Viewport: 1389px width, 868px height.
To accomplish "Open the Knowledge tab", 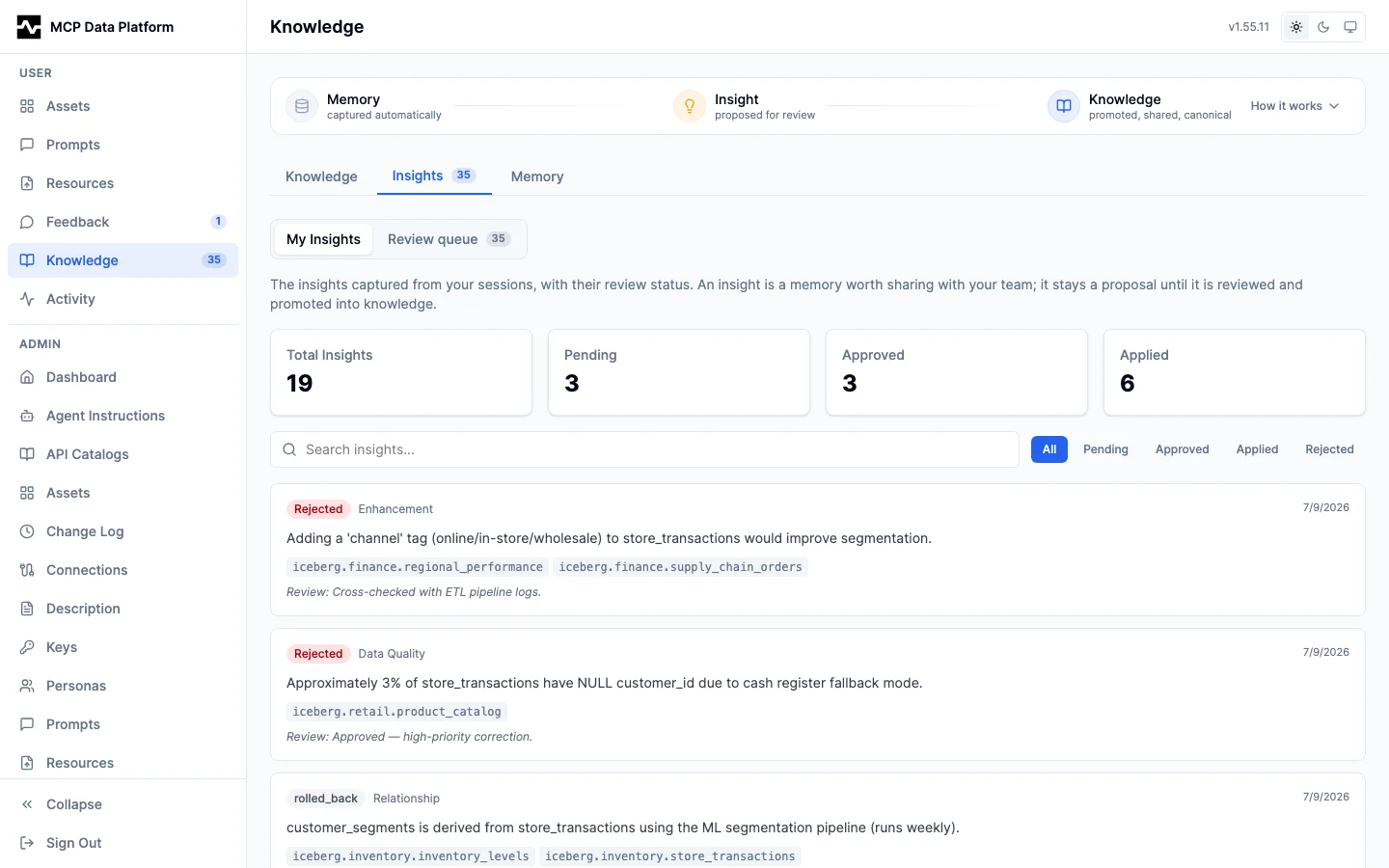I will 321,176.
